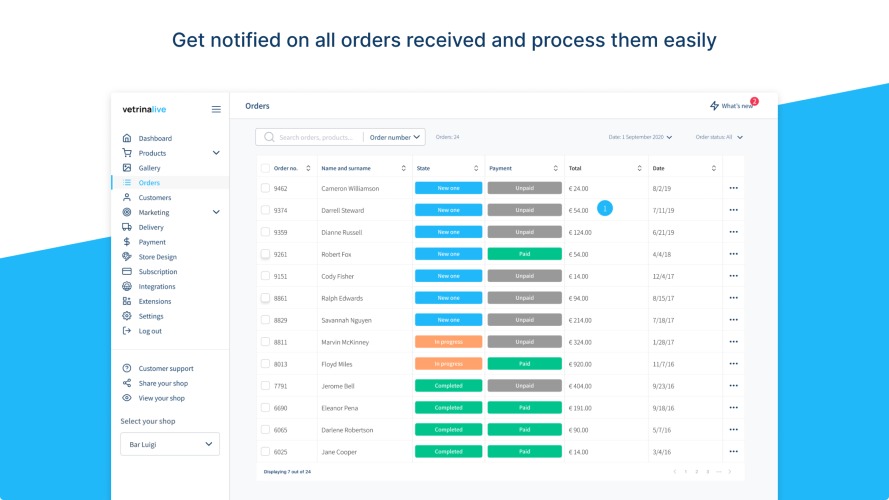Open the Order status All filter

(x=719, y=137)
